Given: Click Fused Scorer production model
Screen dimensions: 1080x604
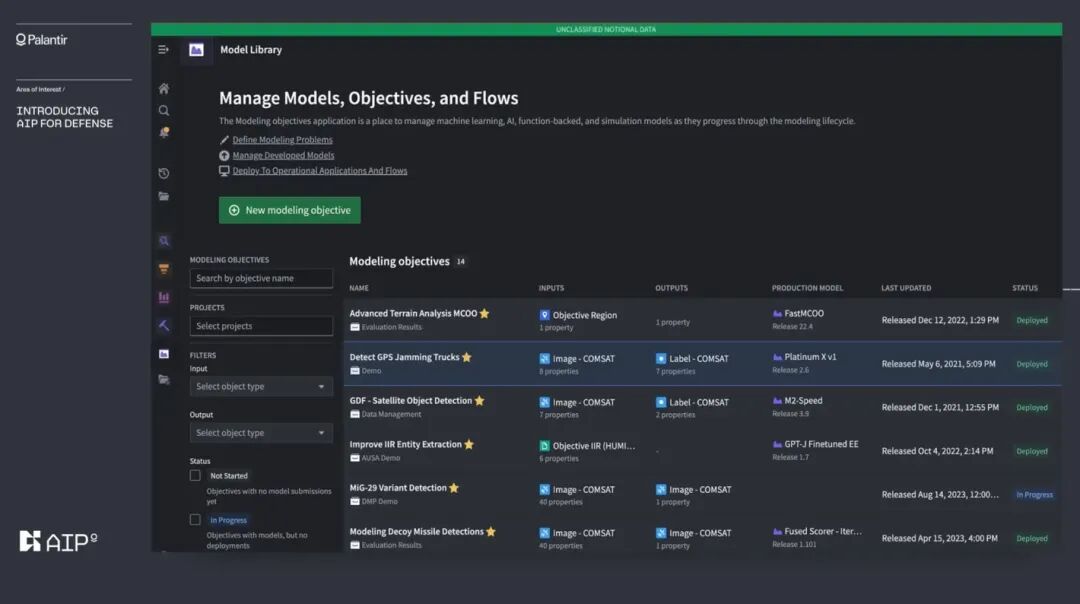Looking at the screenshot, I should pyautogui.click(x=822, y=532).
